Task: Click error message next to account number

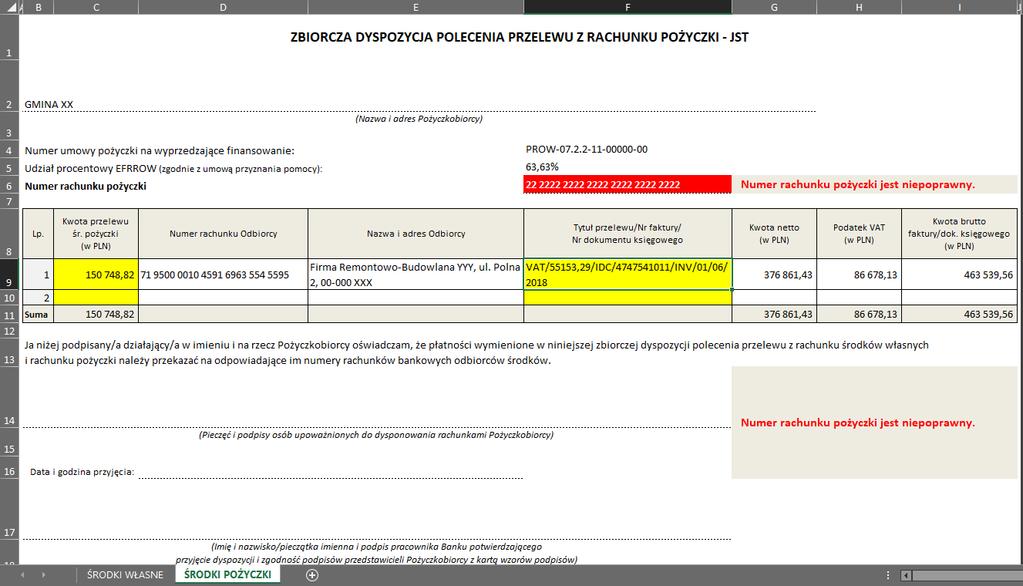Action: point(858,185)
